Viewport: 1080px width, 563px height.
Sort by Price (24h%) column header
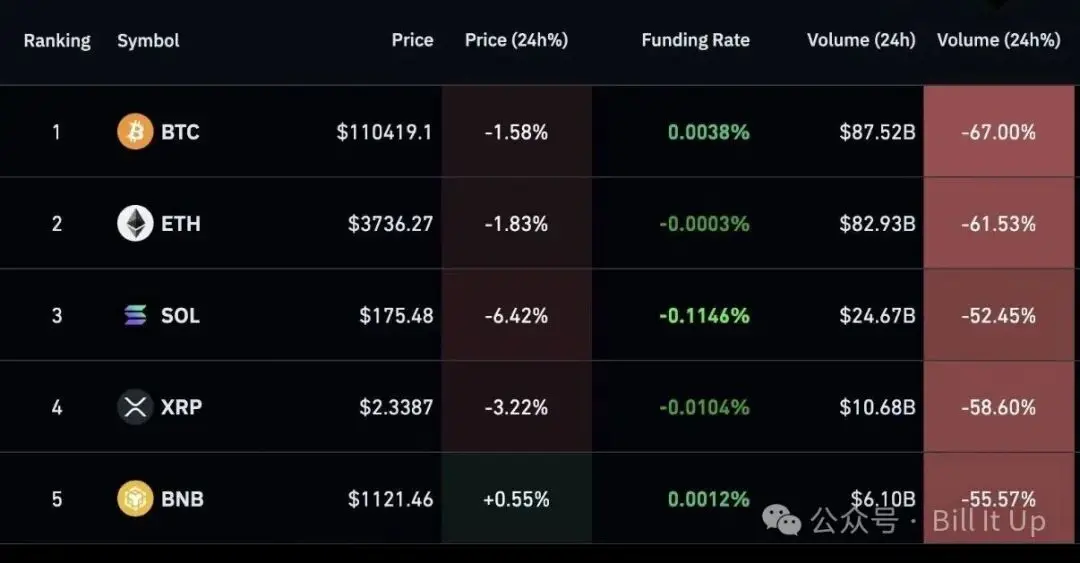tap(516, 41)
